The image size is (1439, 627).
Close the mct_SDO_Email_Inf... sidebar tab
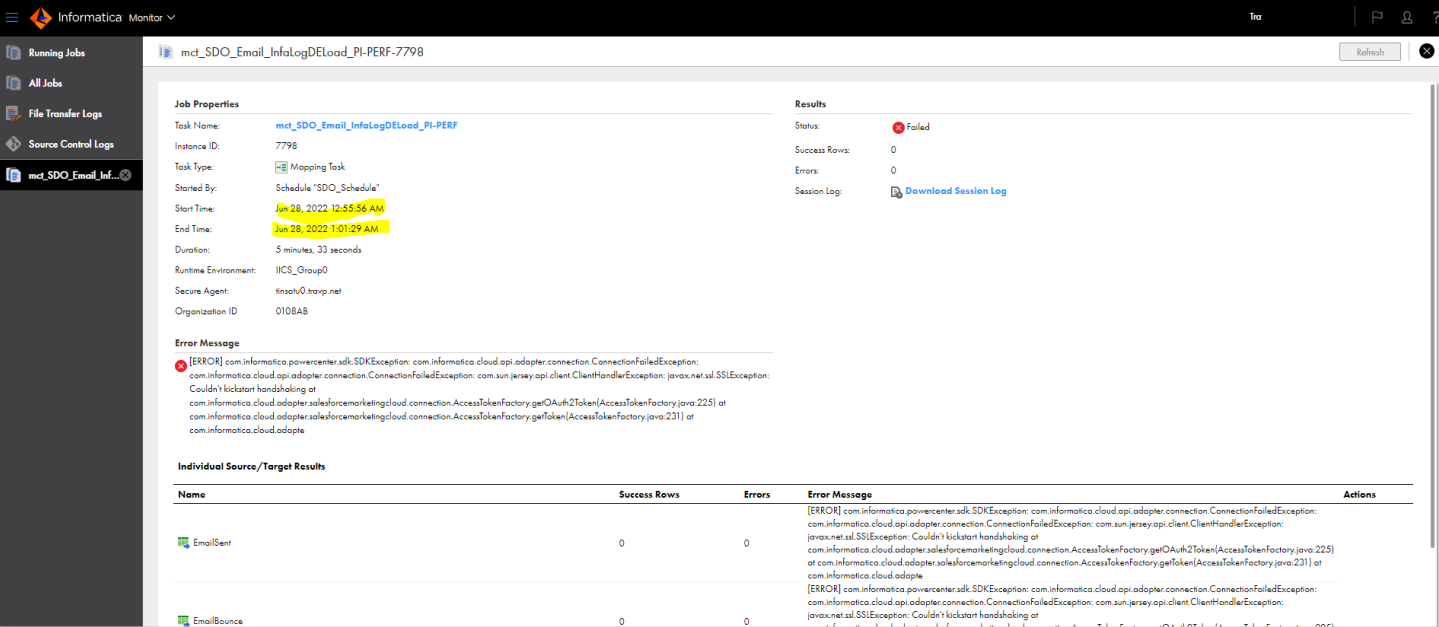pos(126,175)
